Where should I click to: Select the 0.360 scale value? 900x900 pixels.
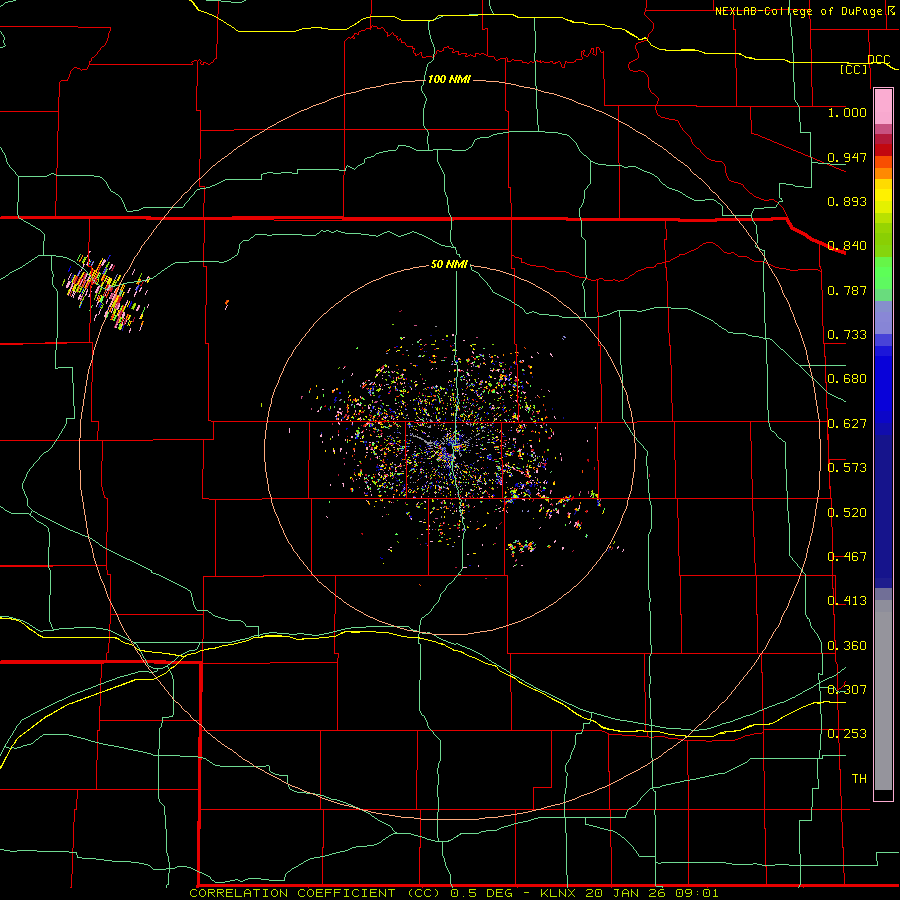(847, 645)
